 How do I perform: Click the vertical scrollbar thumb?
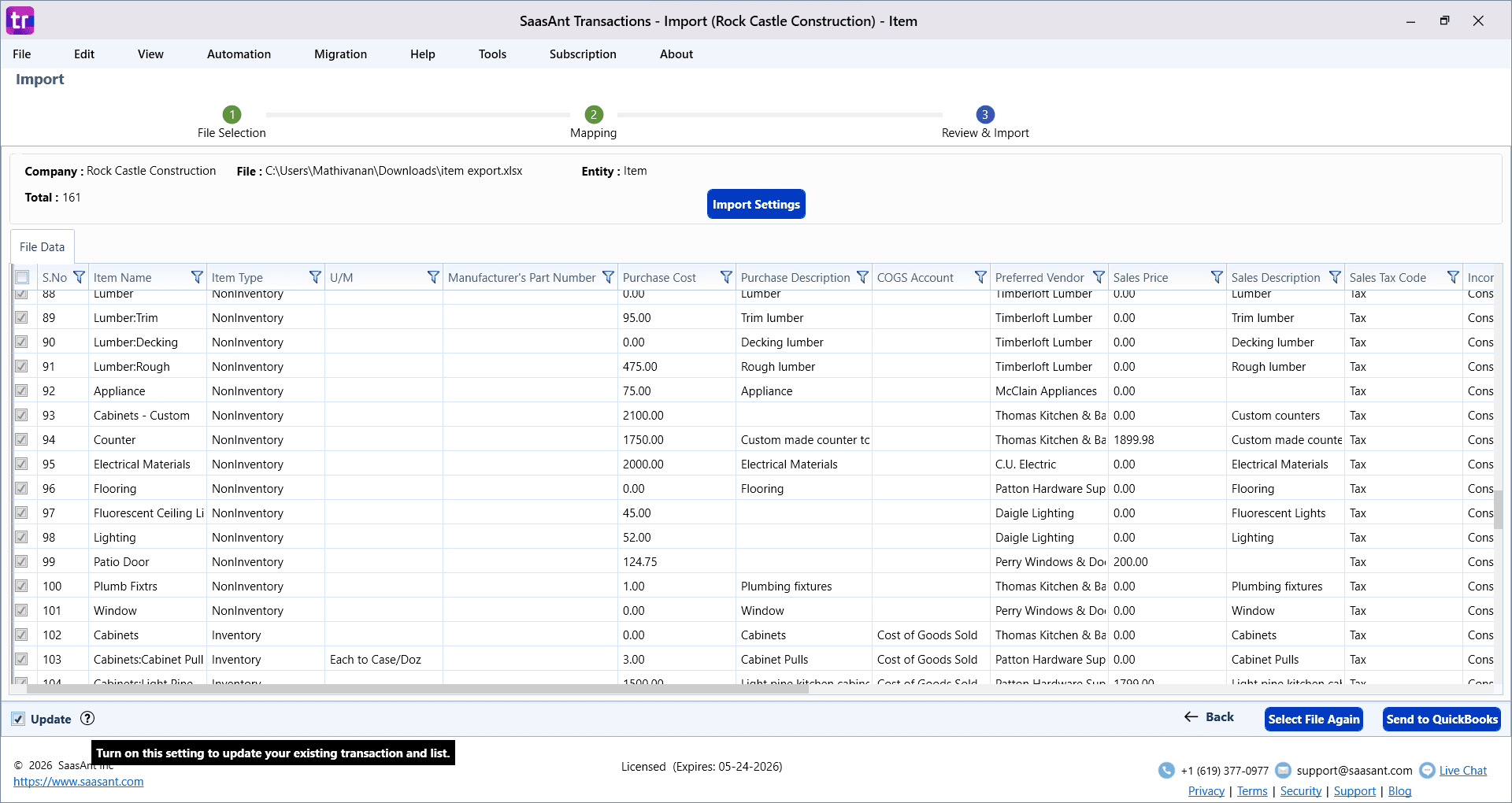tap(1498, 509)
